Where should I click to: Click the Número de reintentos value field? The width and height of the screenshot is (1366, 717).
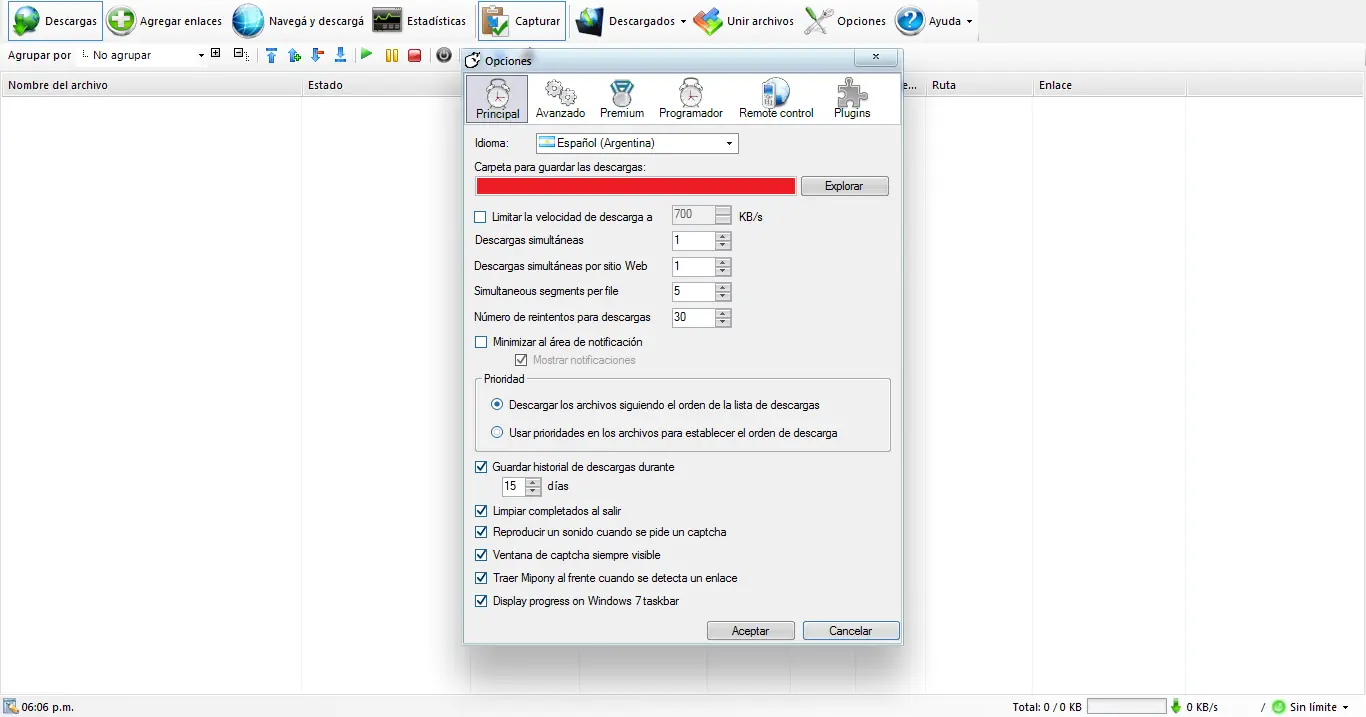pyautogui.click(x=694, y=318)
